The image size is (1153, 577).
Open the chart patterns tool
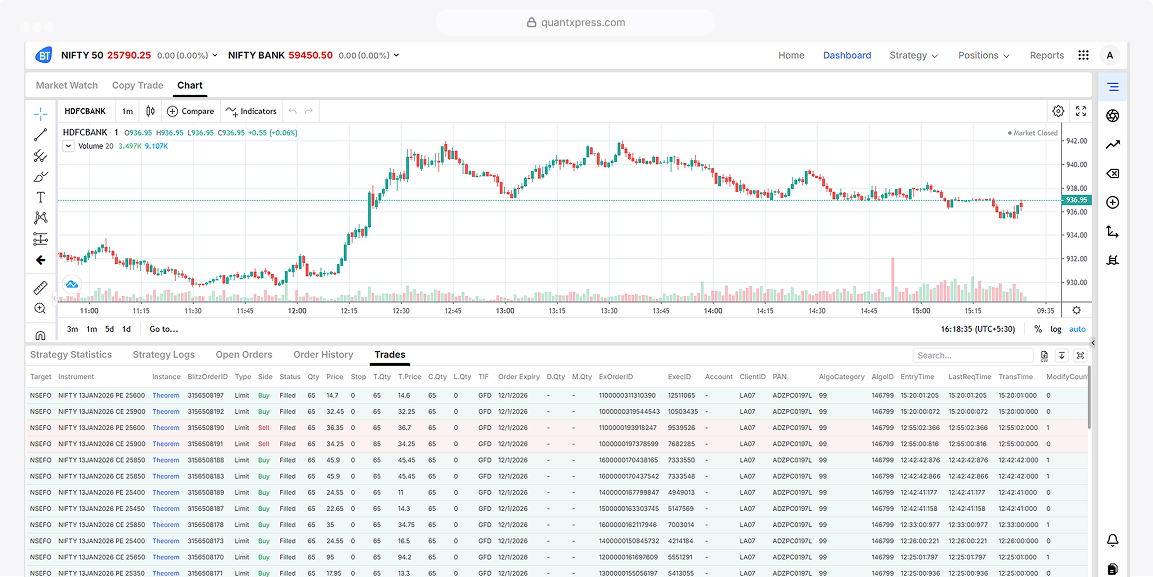(40, 218)
